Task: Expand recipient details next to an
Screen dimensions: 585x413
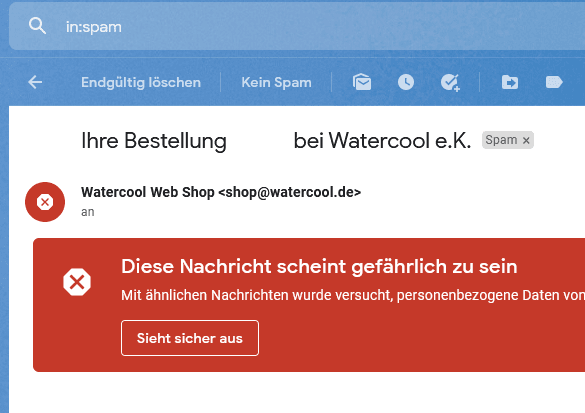Action: coord(88,212)
